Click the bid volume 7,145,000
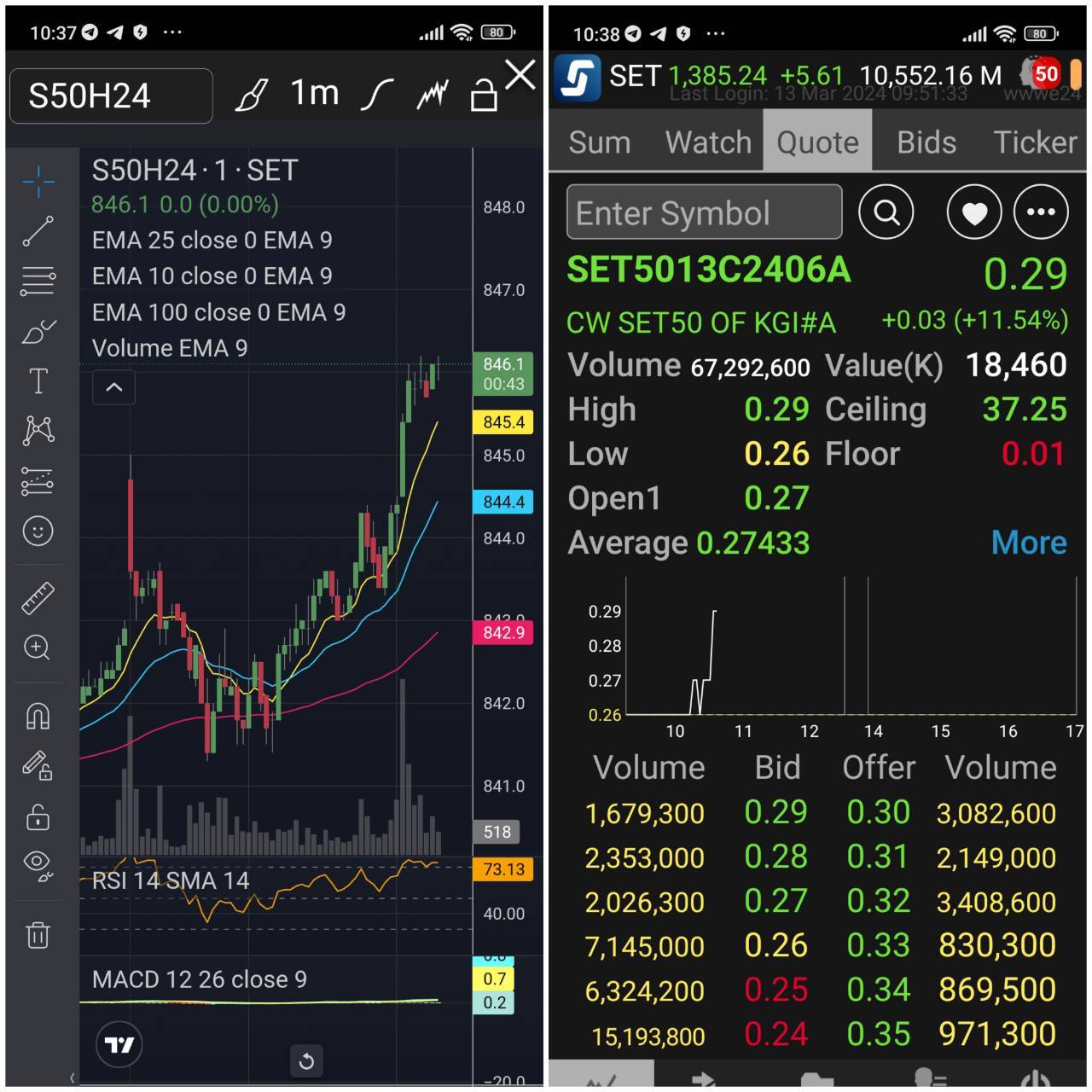 (x=645, y=946)
